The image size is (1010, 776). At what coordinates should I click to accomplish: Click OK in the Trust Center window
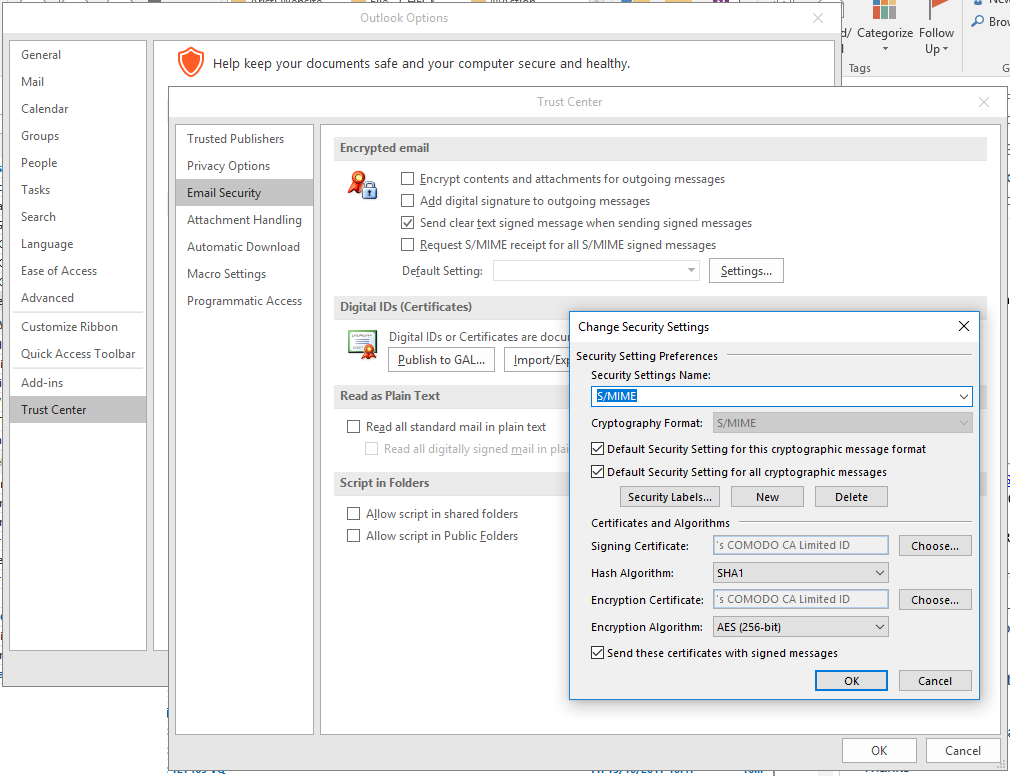coord(879,750)
